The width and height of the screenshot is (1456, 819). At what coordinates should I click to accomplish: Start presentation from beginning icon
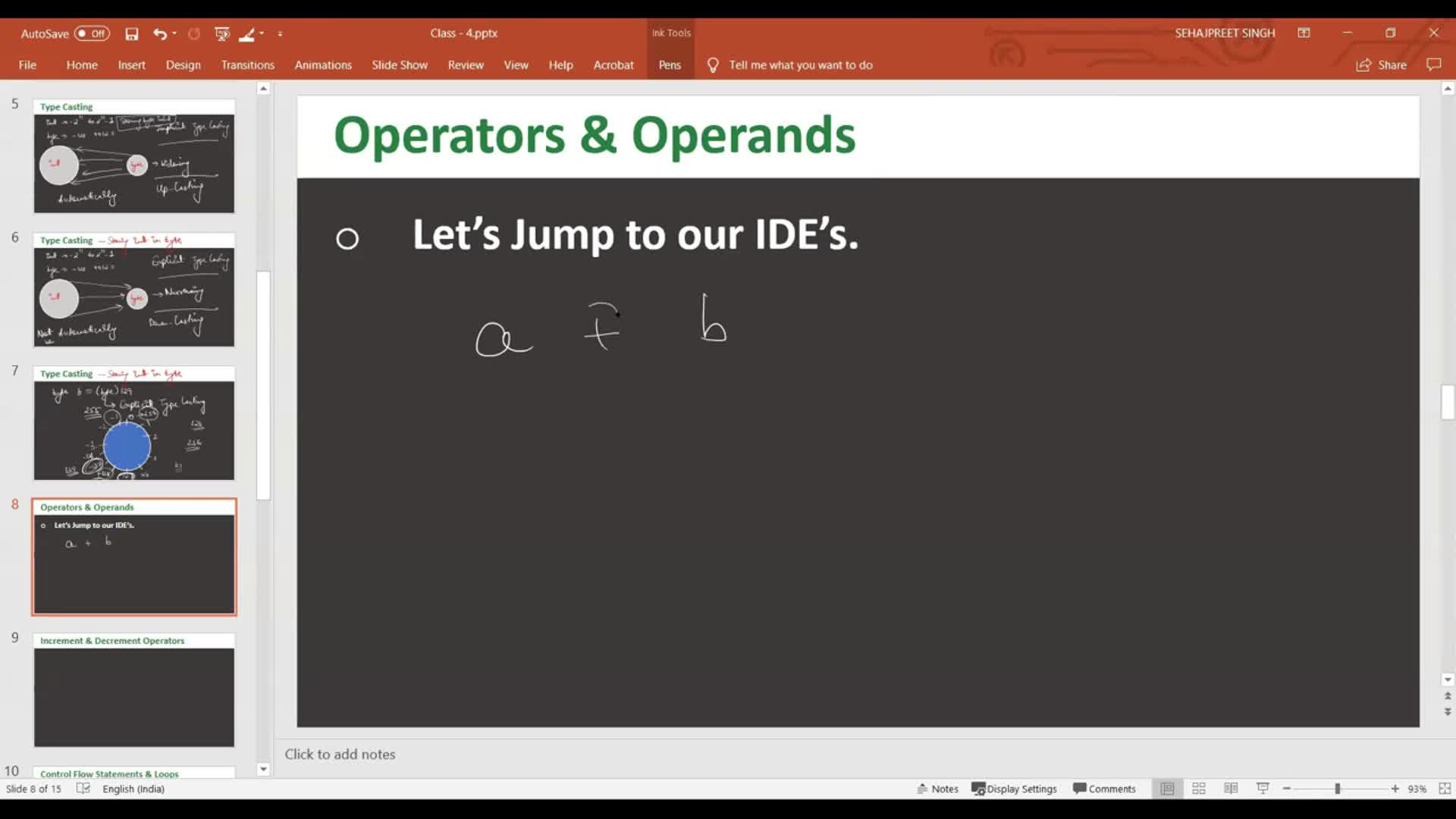click(221, 33)
